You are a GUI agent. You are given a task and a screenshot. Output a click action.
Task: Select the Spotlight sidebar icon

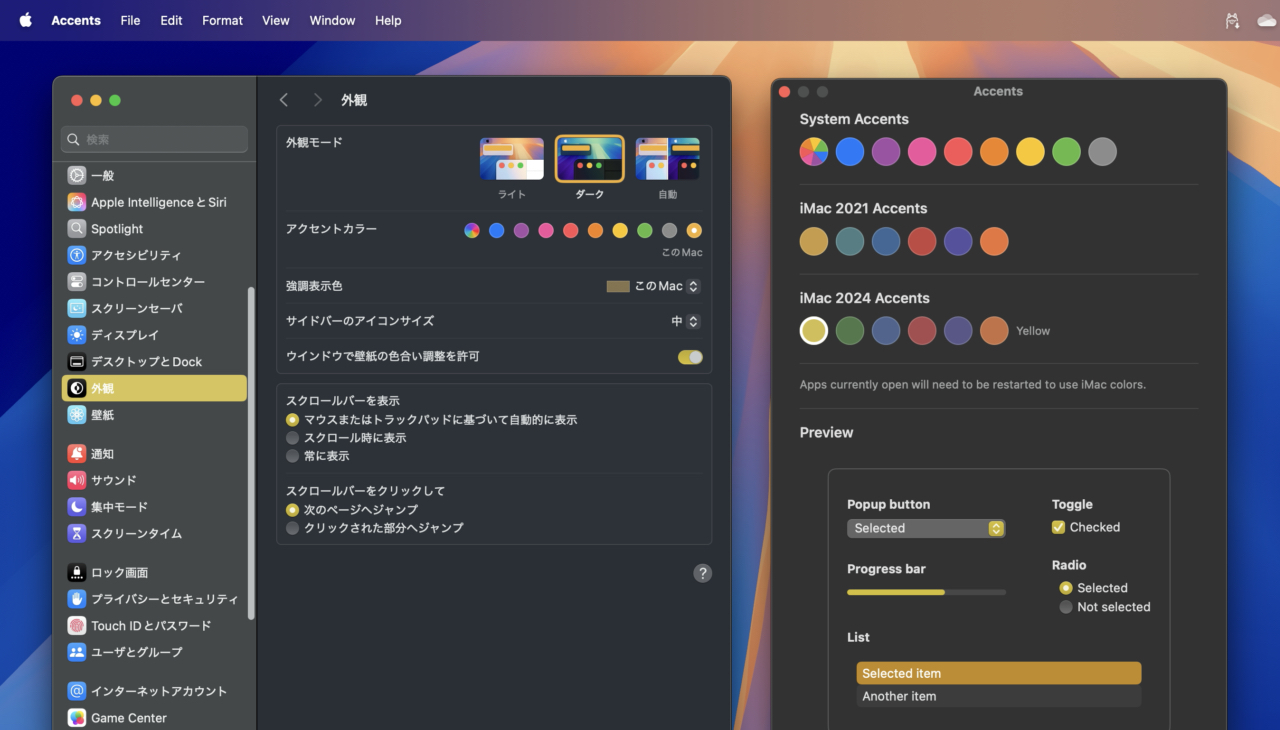click(77, 228)
